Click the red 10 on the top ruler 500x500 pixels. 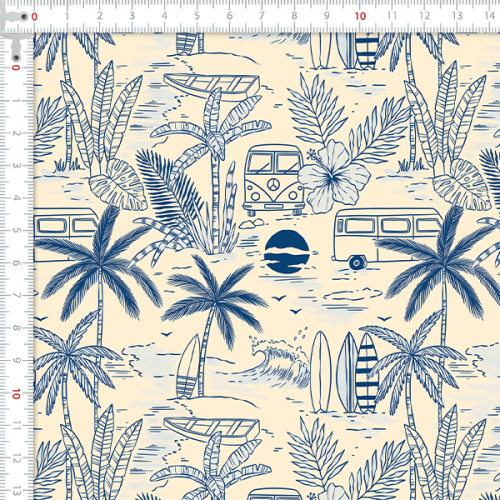pos(360,16)
